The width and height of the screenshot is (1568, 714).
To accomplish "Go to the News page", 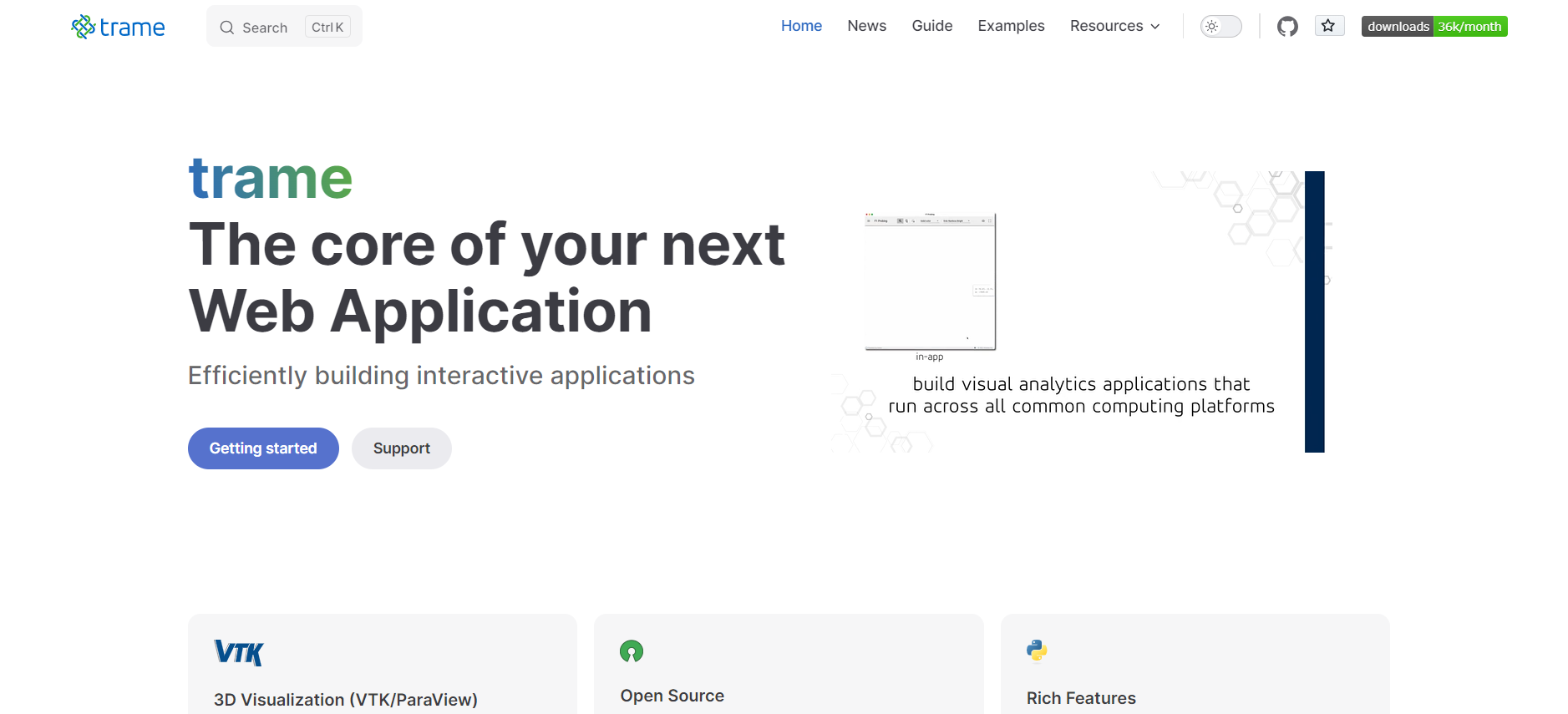I will click(866, 26).
